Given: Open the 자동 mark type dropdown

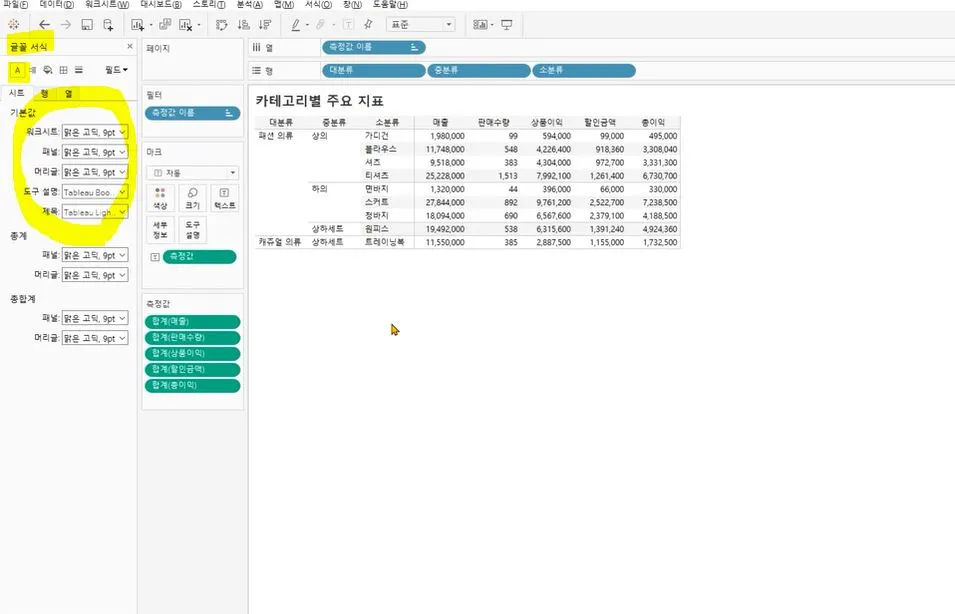Looking at the screenshot, I should pos(192,174).
